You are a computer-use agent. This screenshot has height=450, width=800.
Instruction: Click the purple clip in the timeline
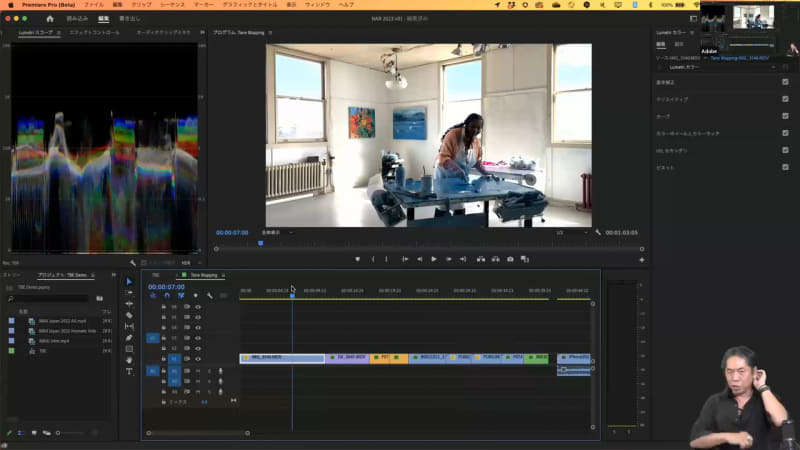pyautogui.click(x=347, y=357)
